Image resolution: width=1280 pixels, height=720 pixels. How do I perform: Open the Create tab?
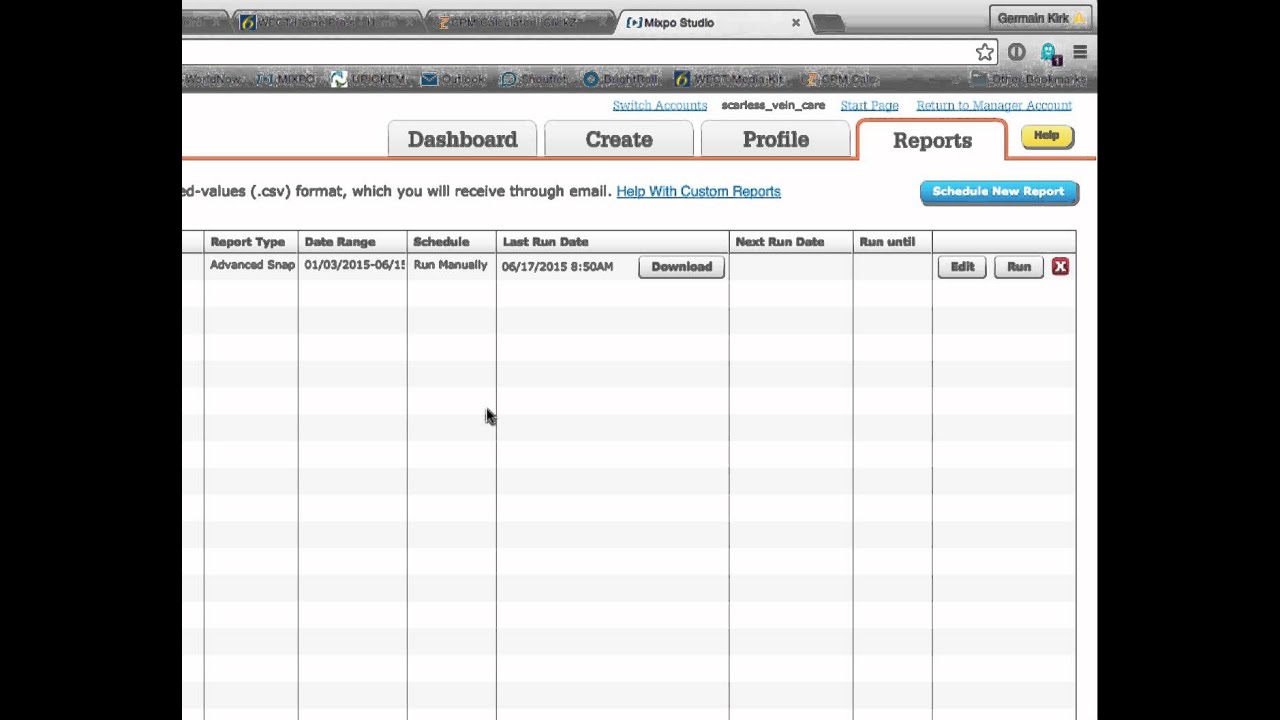[619, 139]
